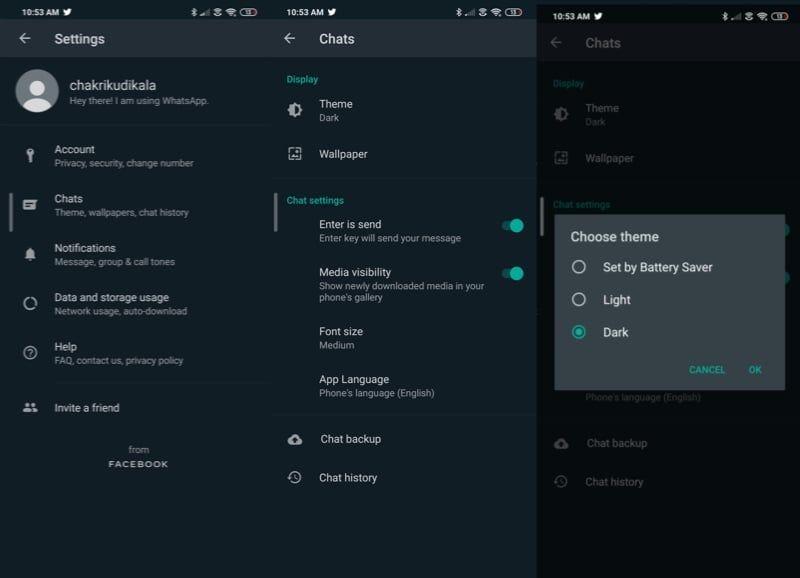Screen dimensions: 800x578
Task: Tap the Help question mark icon
Action: click(30, 353)
